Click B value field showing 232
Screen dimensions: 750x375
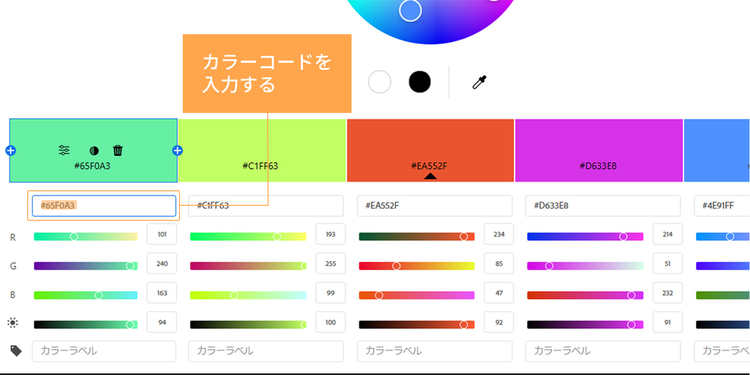[668, 293]
